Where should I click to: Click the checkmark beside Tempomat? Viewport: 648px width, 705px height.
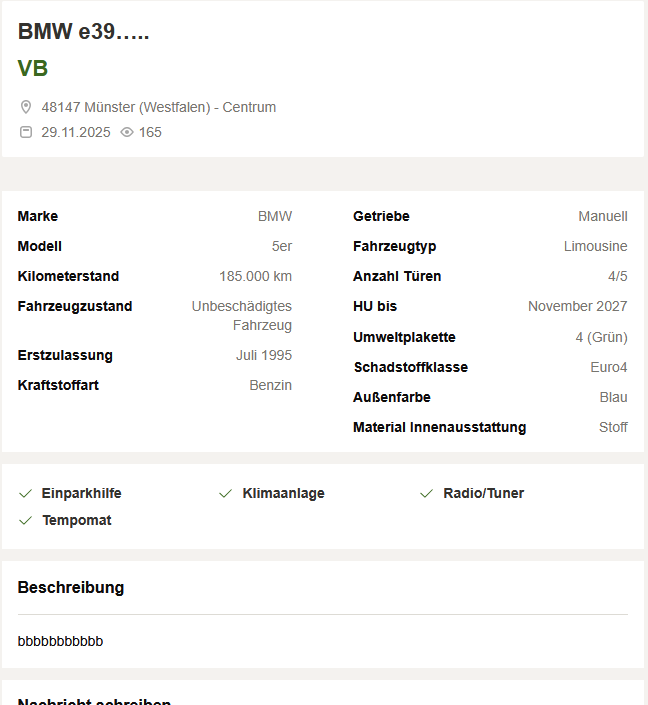point(26,520)
